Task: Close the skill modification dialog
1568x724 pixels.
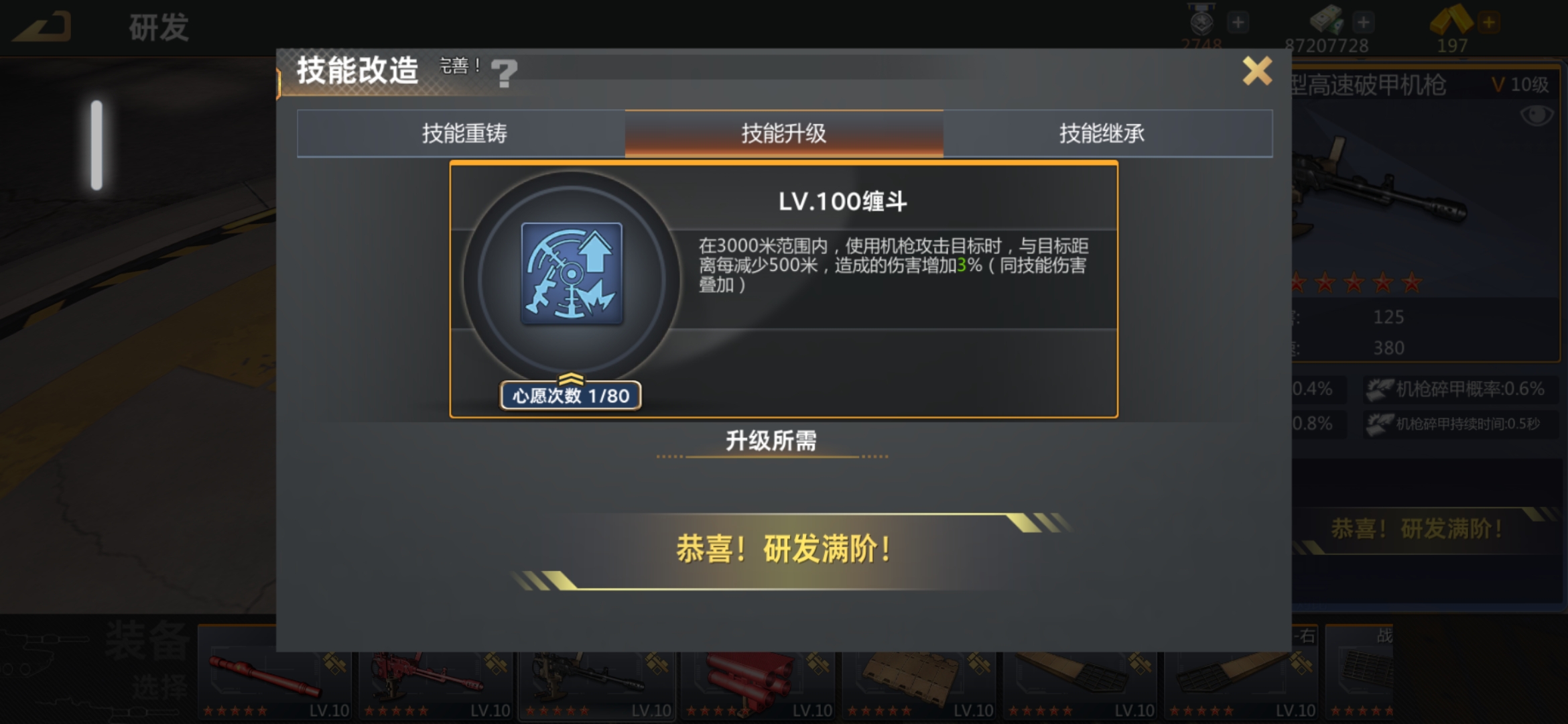Action: (x=1257, y=70)
